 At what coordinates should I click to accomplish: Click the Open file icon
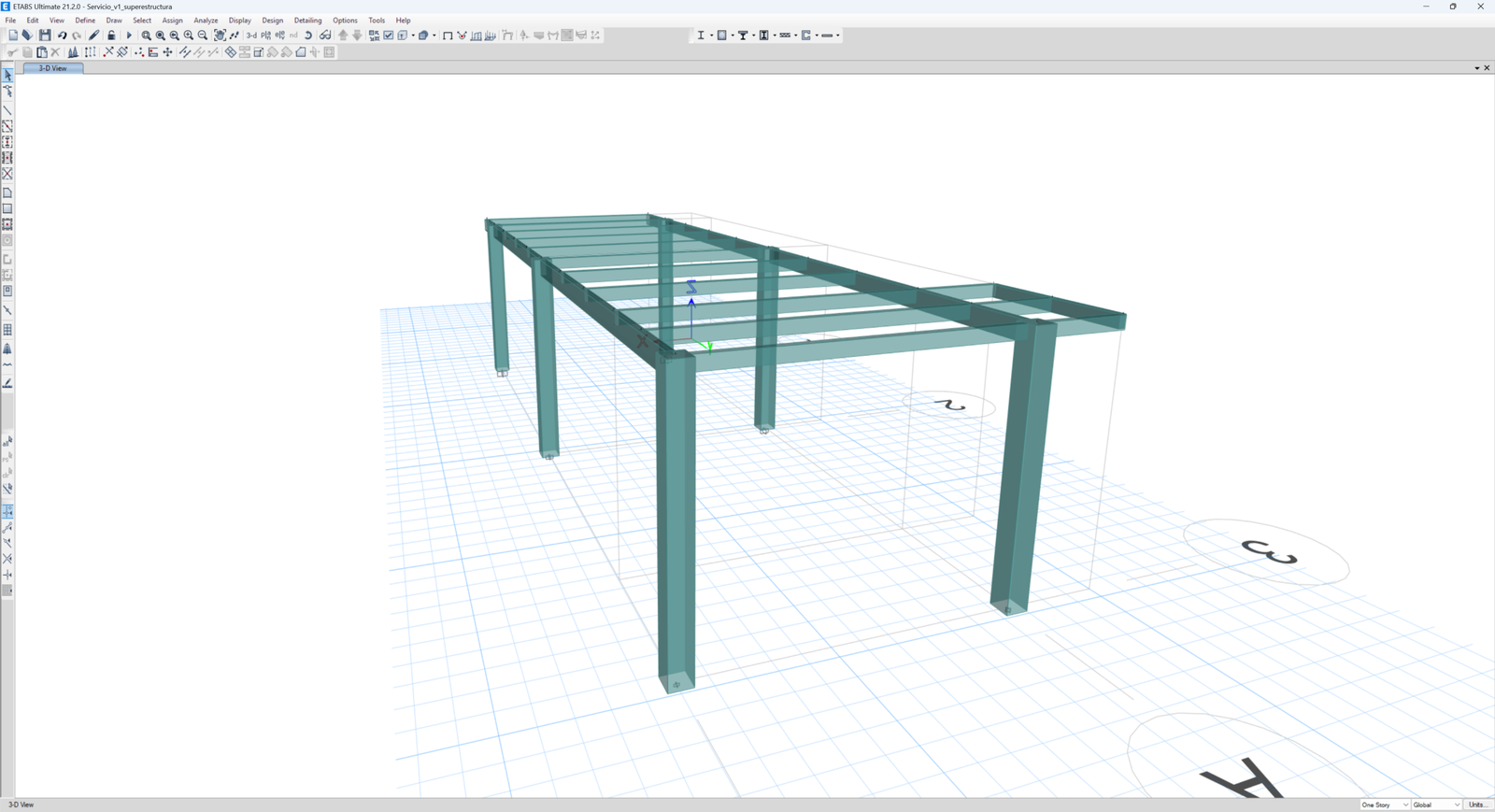click(x=27, y=36)
